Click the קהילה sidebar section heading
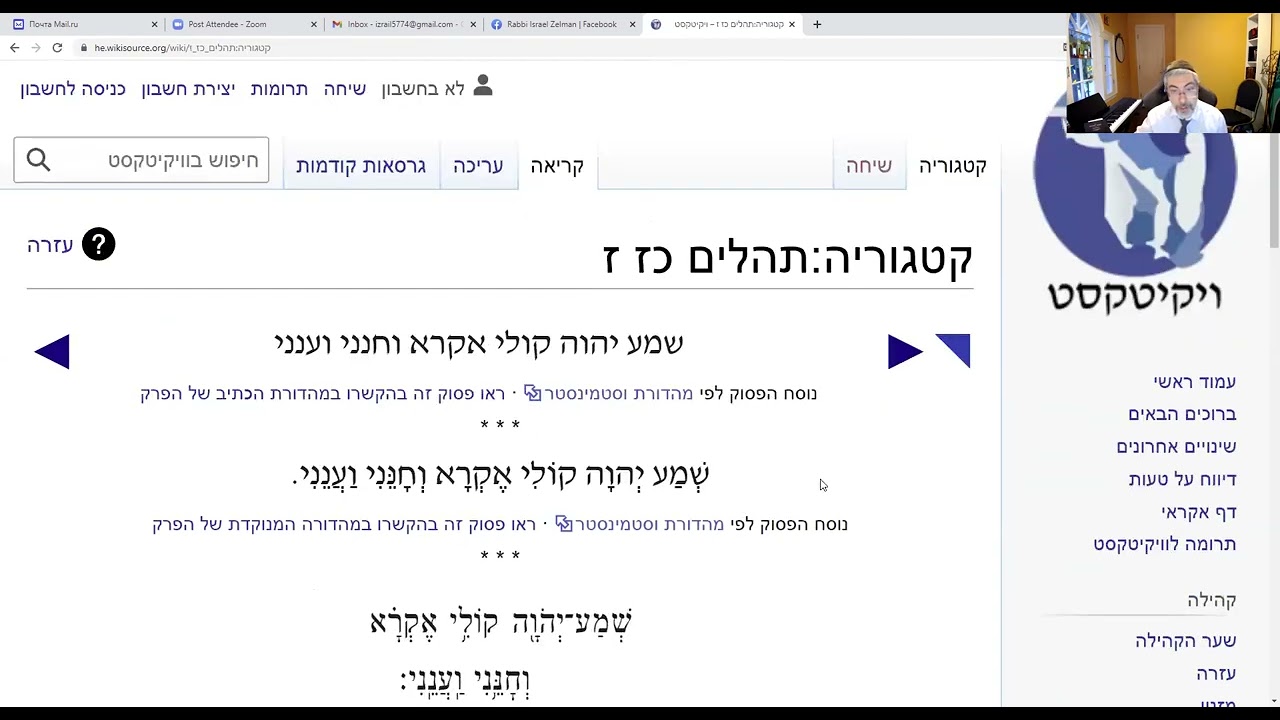 [x=1212, y=600]
